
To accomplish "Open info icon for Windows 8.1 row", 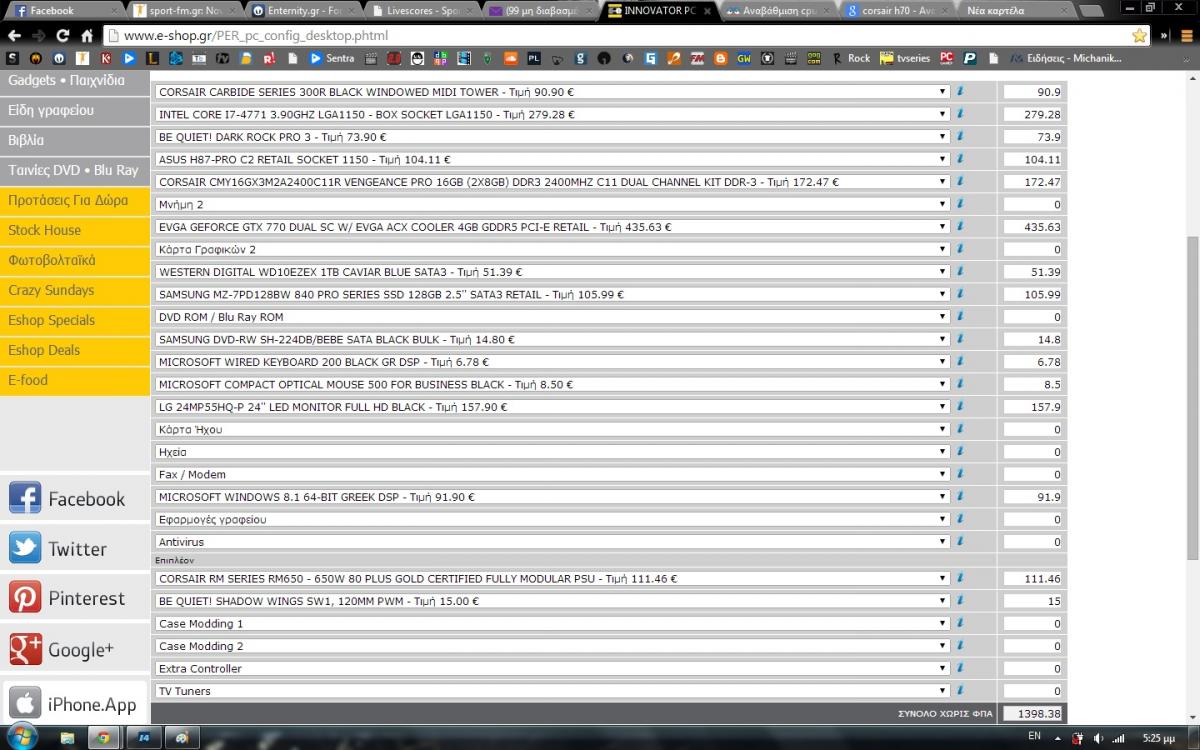I will pyautogui.click(x=959, y=496).
